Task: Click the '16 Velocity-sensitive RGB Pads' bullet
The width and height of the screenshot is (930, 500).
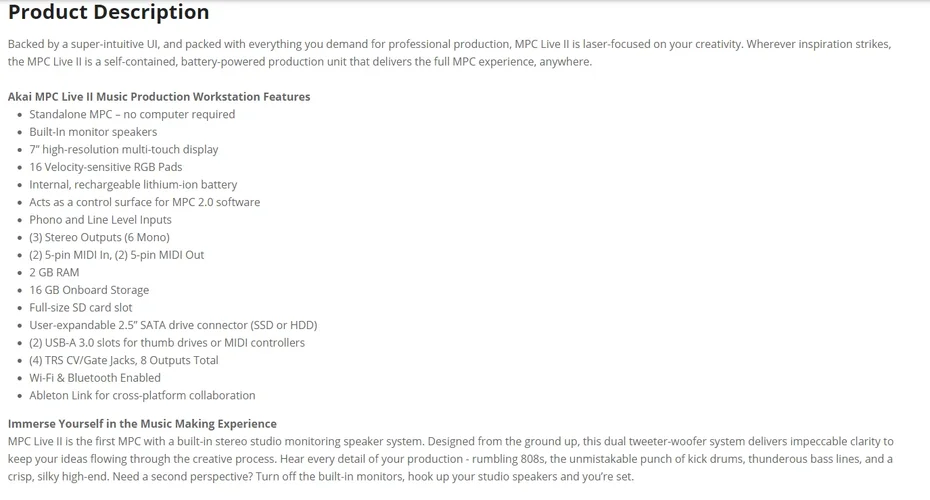Action: pyautogui.click(x=105, y=167)
